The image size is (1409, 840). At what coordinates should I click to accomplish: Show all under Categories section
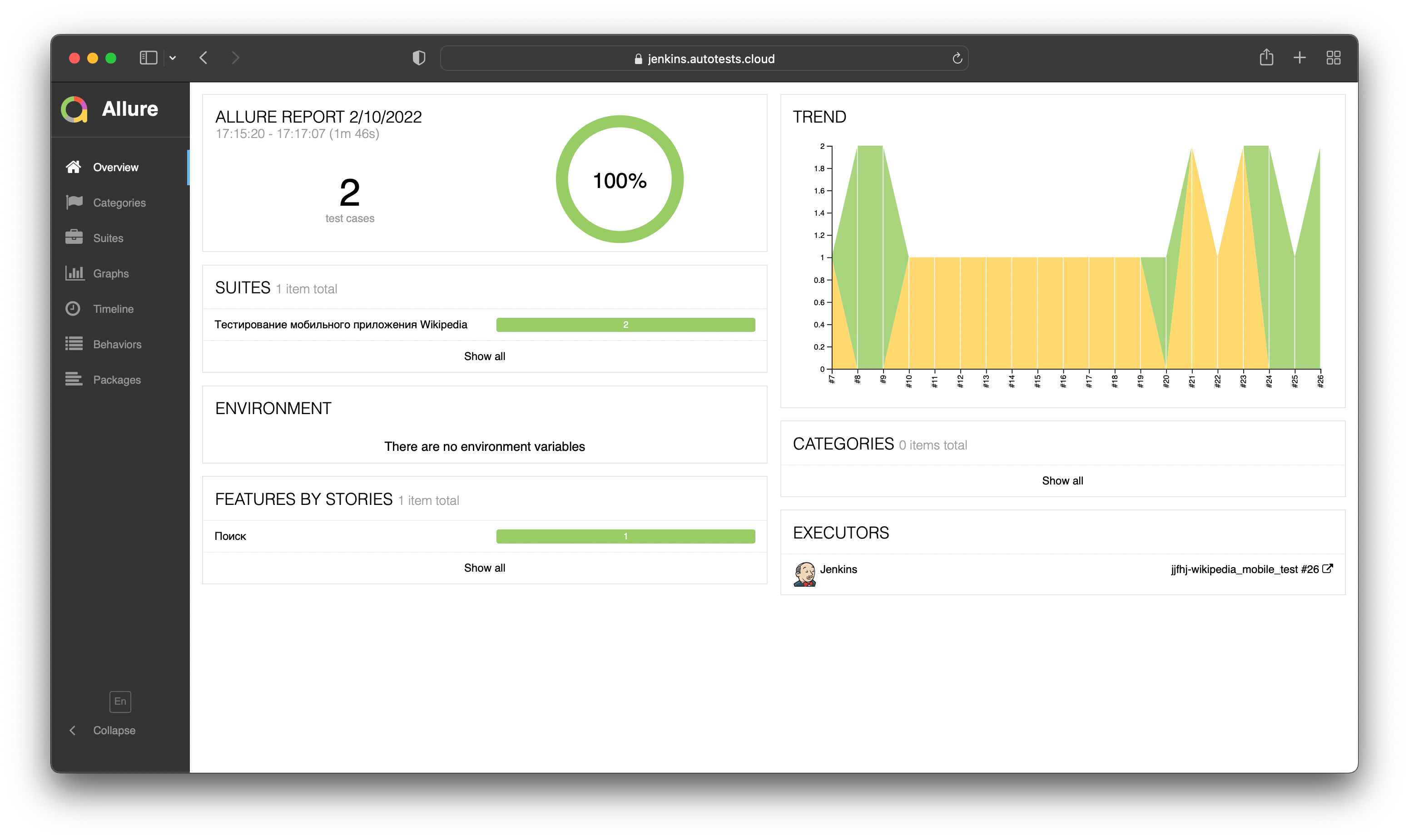[1062, 480]
